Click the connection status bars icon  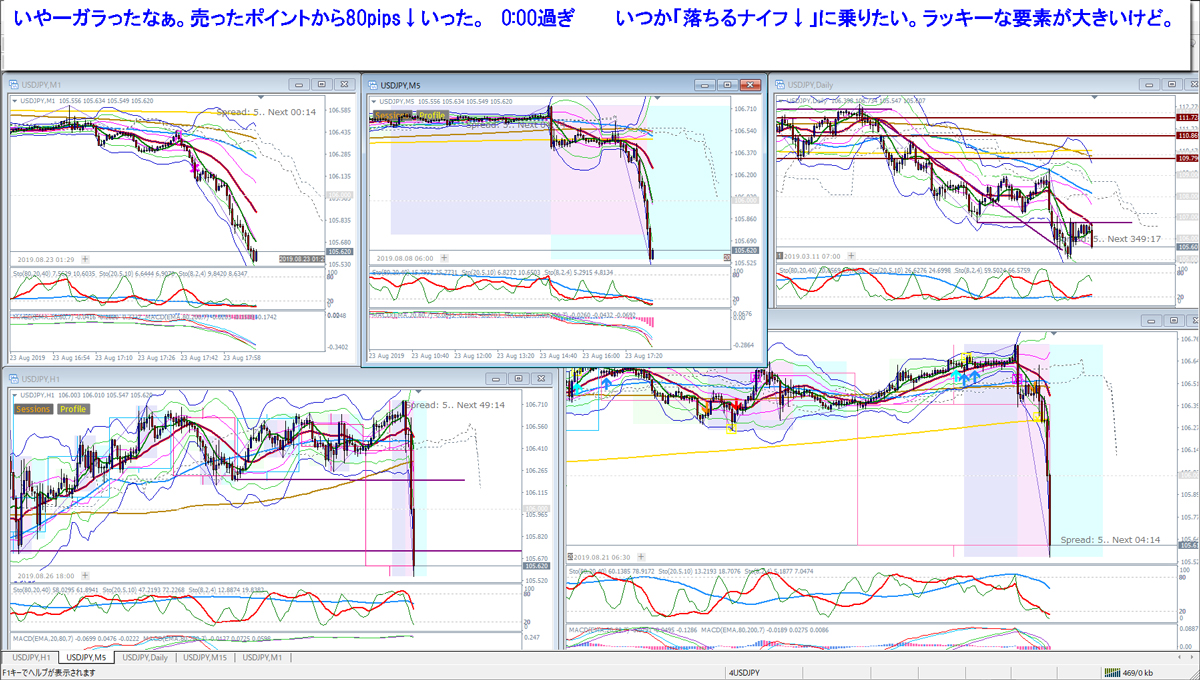point(1111,672)
